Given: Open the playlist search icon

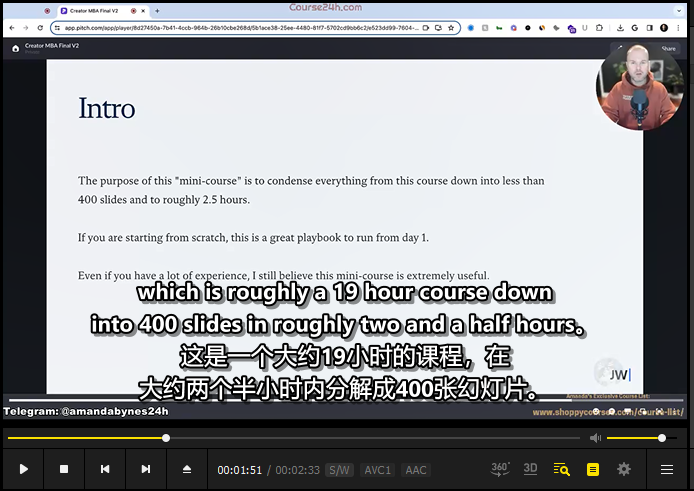Looking at the screenshot, I should click(x=561, y=469).
